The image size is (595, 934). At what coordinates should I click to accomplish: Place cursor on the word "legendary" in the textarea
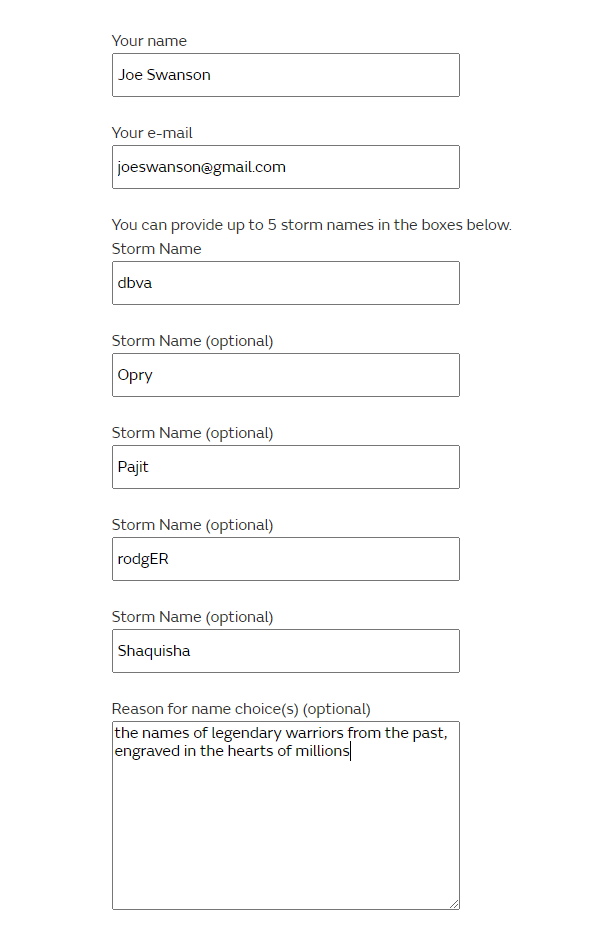[246, 733]
